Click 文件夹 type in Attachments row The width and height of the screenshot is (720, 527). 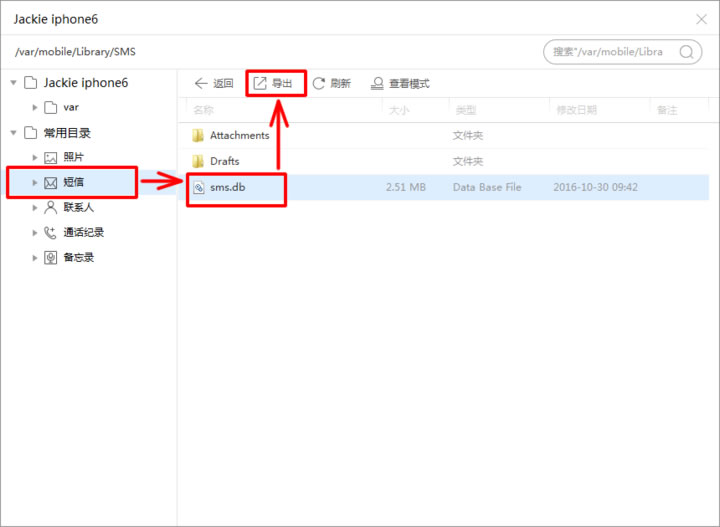coord(467,136)
